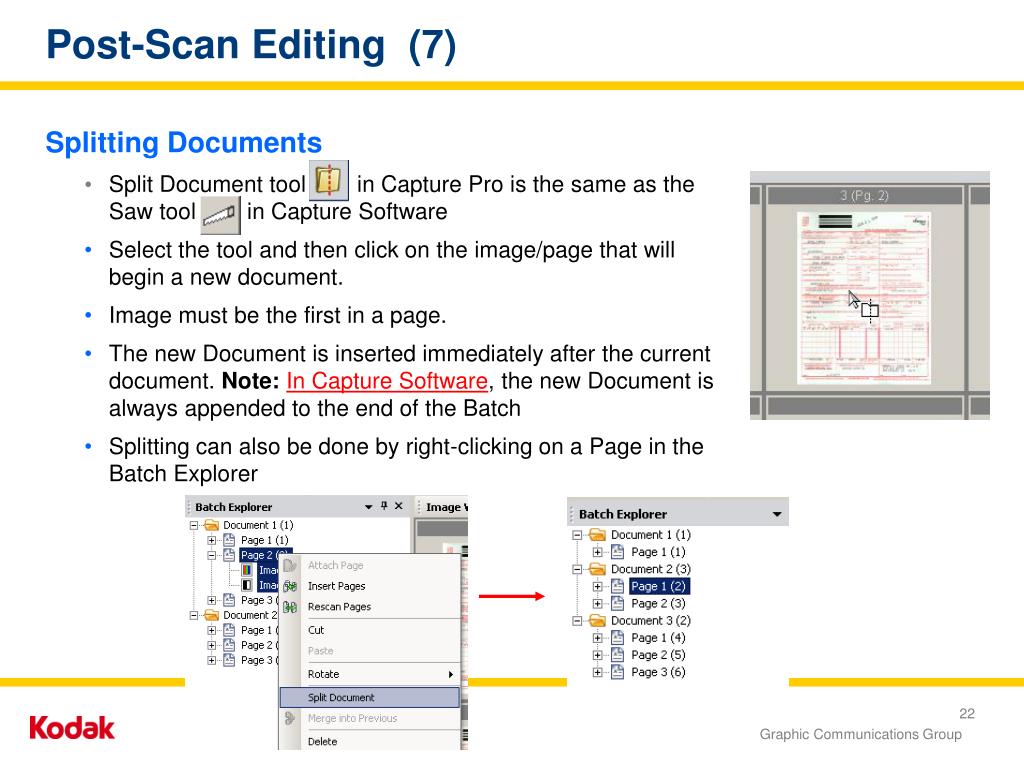This screenshot has height=768, width=1024.
Task: Click the page icon beside Page 3 (6)
Action: tap(617, 671)
